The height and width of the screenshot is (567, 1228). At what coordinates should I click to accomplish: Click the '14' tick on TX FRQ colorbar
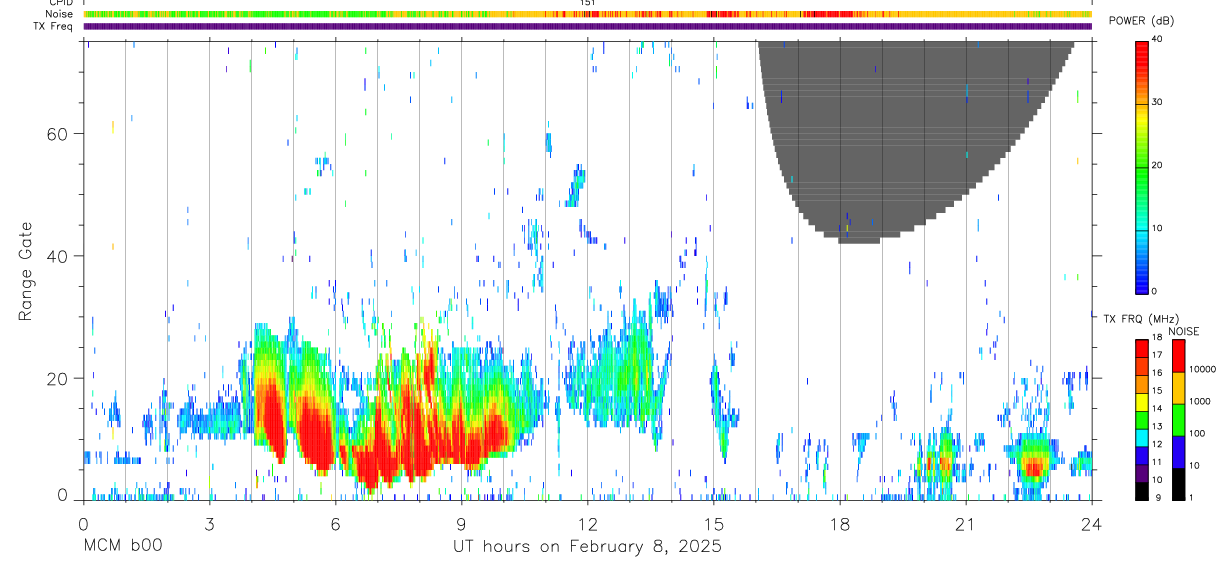pos(1159,408)
